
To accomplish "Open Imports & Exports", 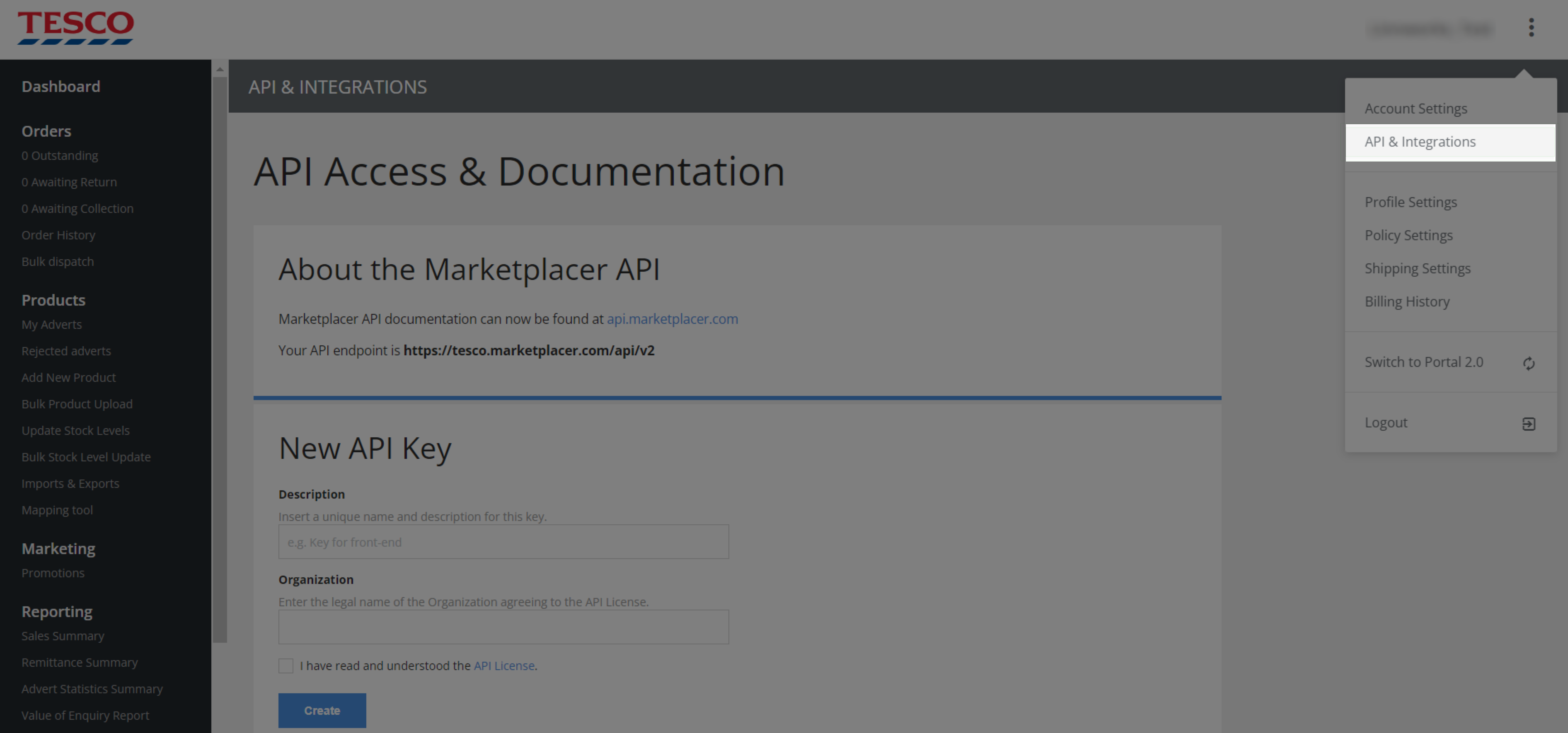I will [70, 484].
